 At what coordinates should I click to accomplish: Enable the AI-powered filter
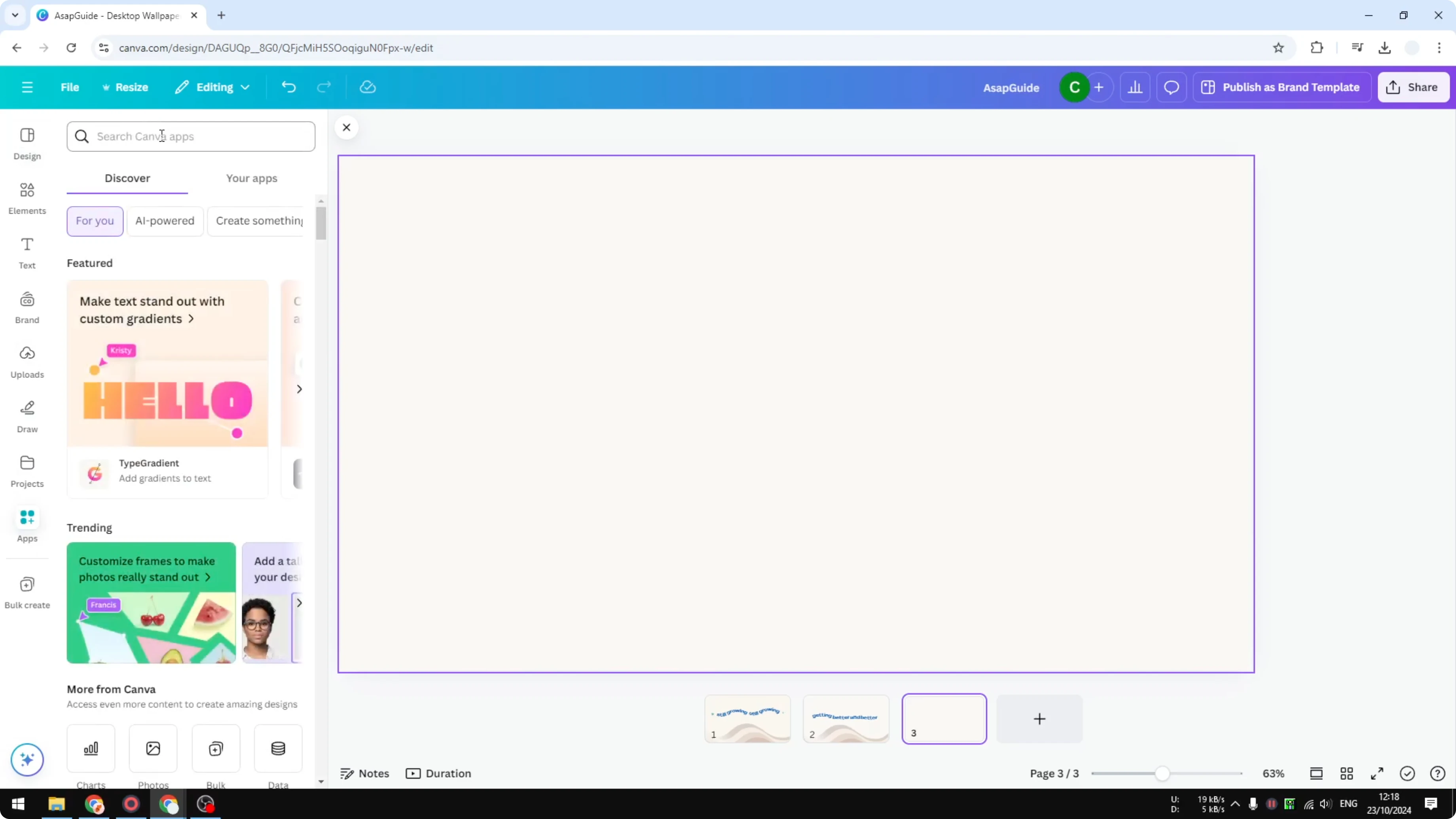(x=165, y=221)
